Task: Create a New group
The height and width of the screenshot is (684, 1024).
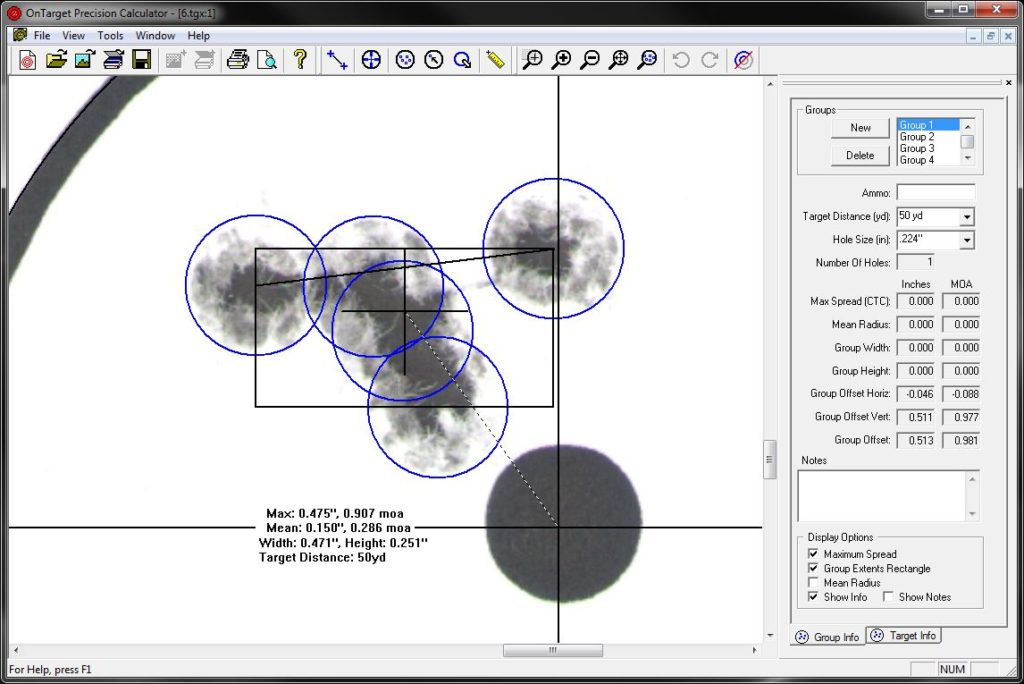Action: [859, 127]
